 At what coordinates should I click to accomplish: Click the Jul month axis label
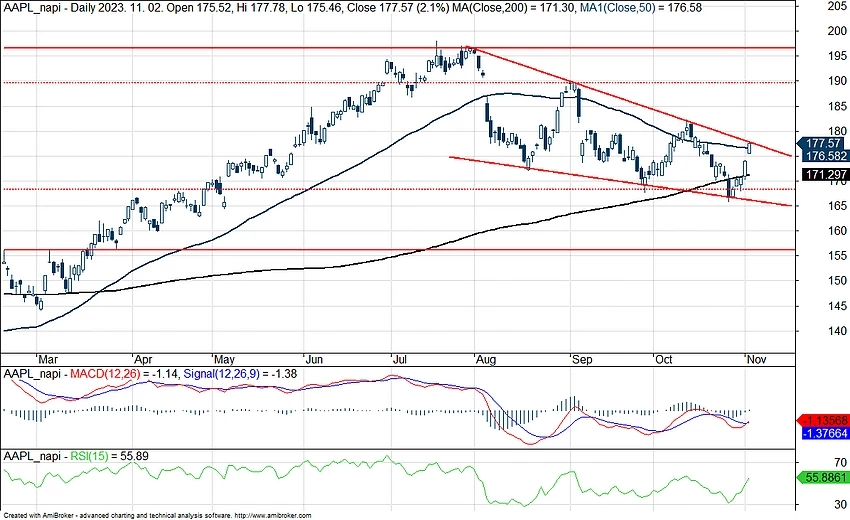click(400, 359)
